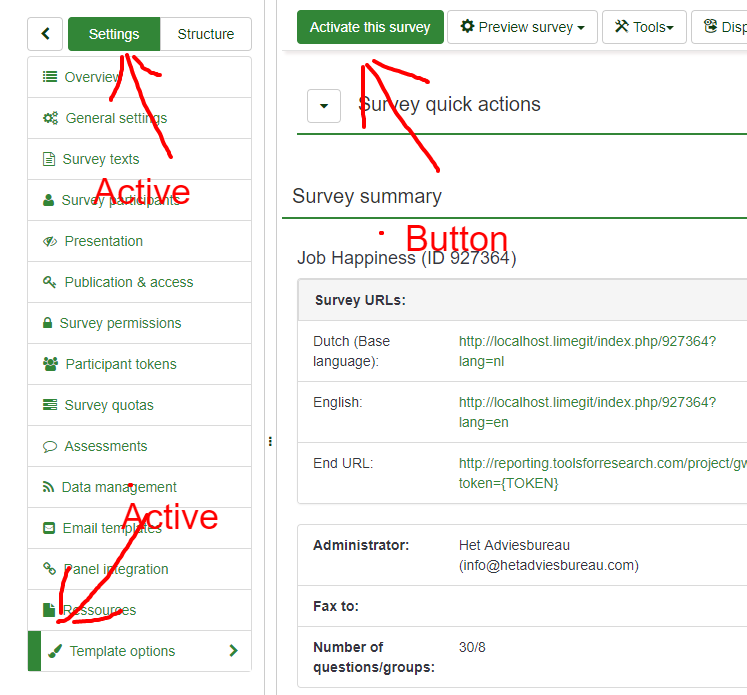Click the Preview survey gear icon
The height and width of the screenshot is (695, 747).
(467, 26)
